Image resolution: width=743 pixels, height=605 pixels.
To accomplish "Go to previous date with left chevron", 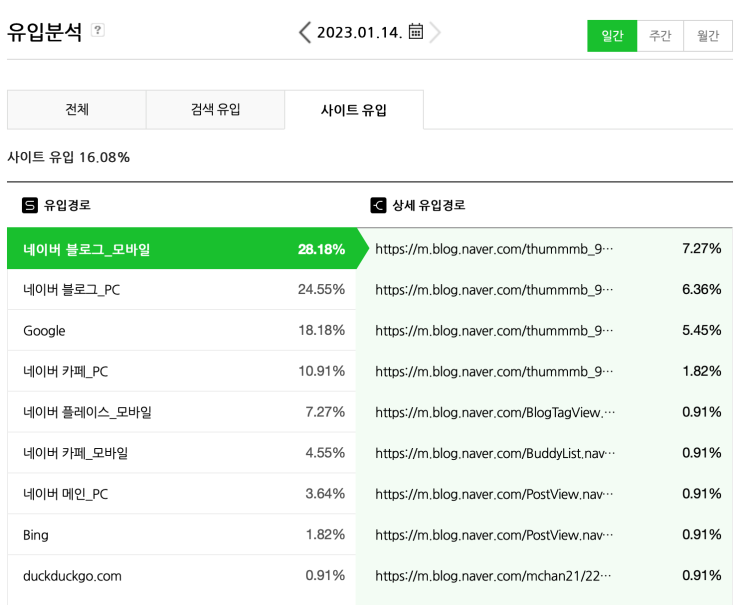I will tap(305, 32).
